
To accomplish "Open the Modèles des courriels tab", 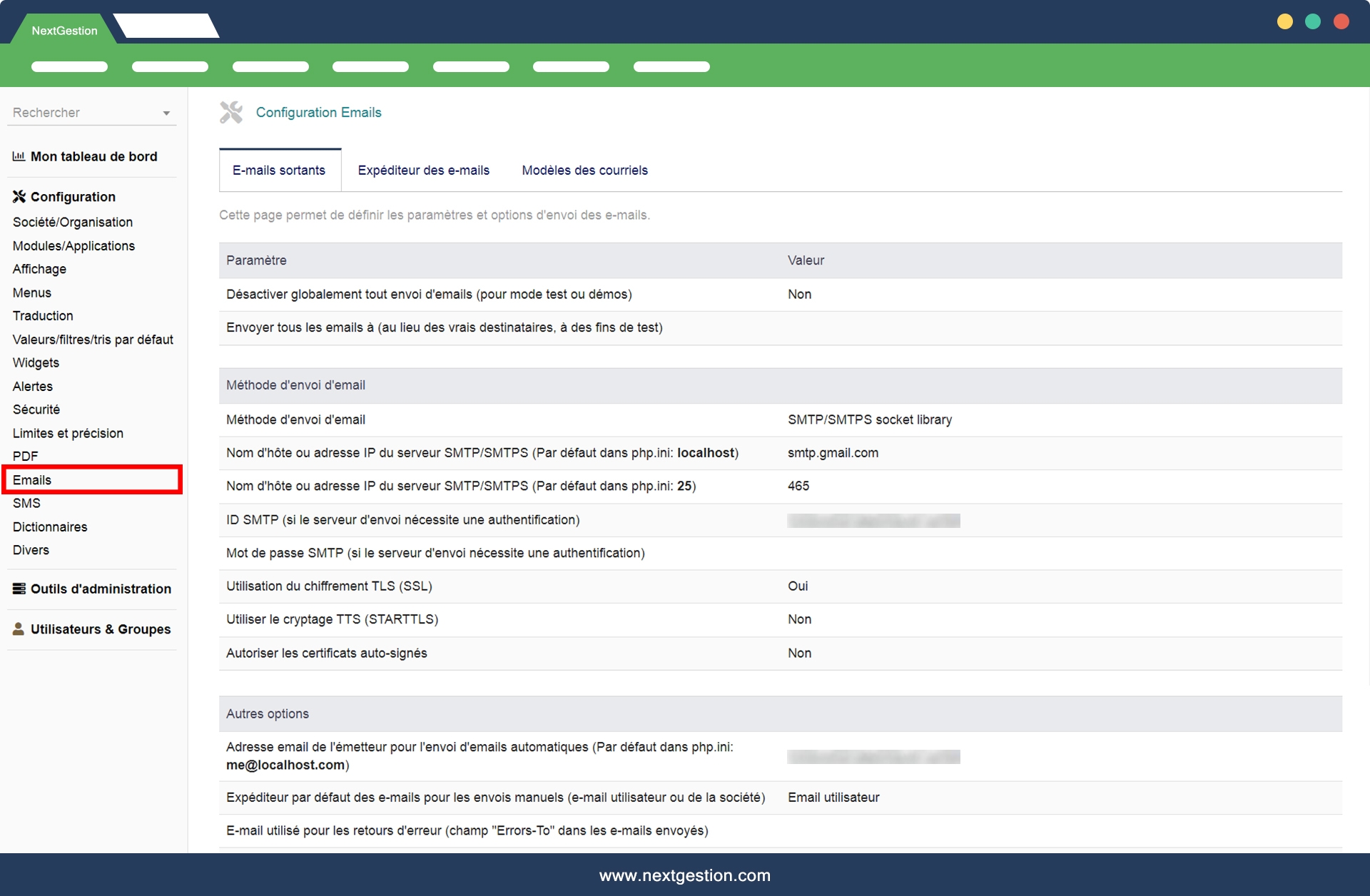I will [x=584, y=170].
